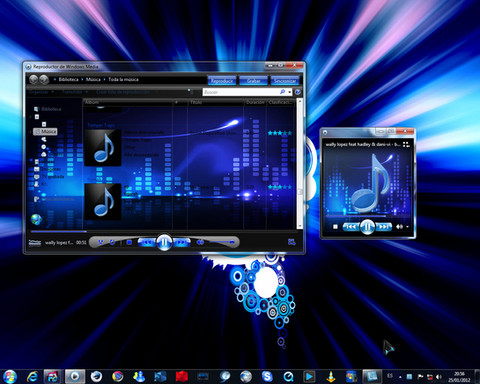Open the Transmitir menu
This screenshot has width=480, height=384.
click(75, 92)
